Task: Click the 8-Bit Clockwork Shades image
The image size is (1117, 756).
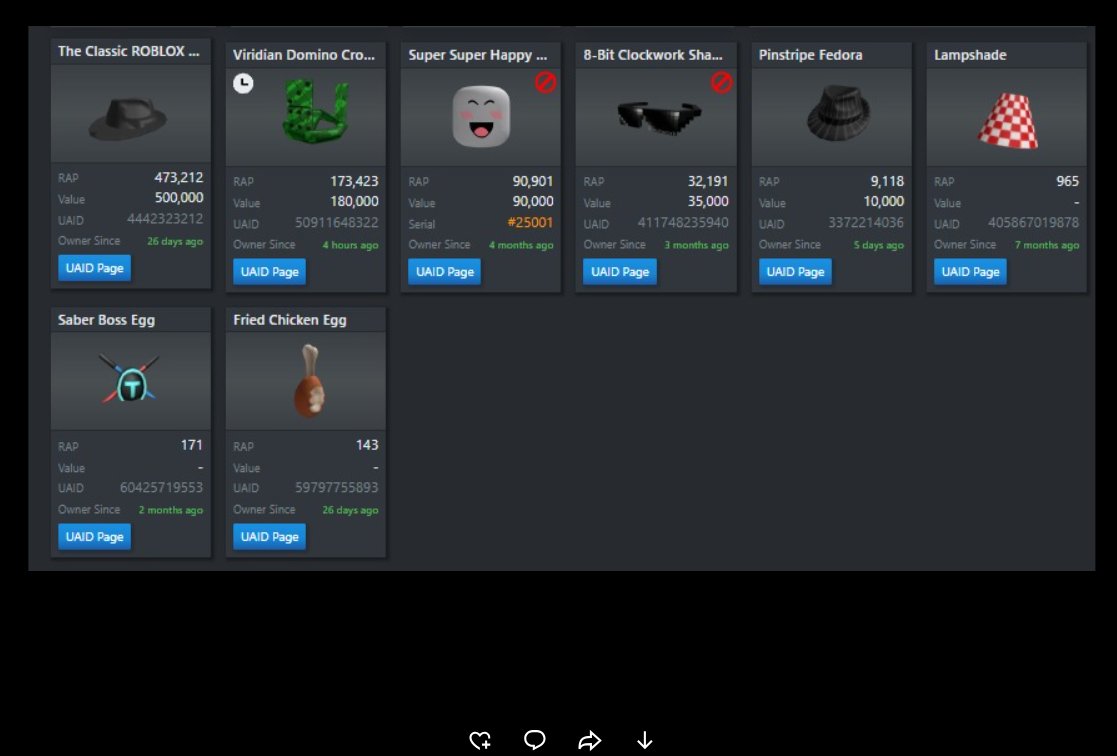Action: [x=659, y=118]
